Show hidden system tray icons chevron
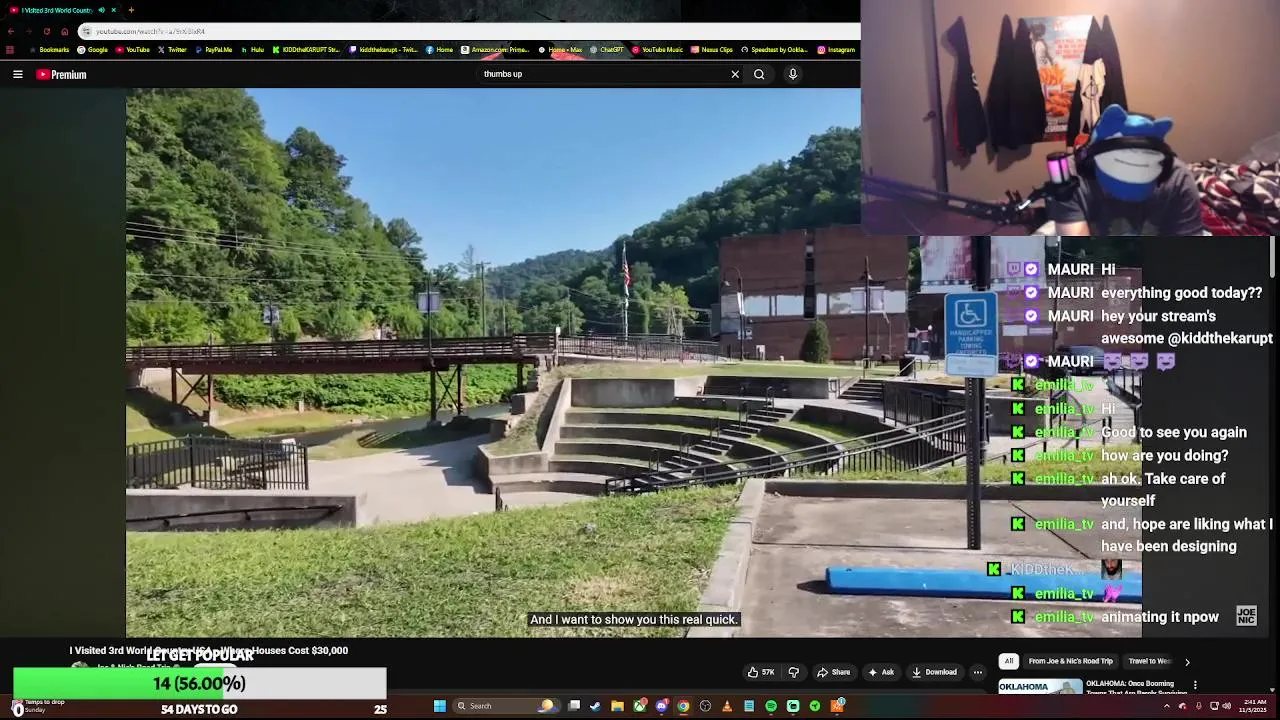The image size is (1280, 720). pyautogui.click(x=1166, y=706)
